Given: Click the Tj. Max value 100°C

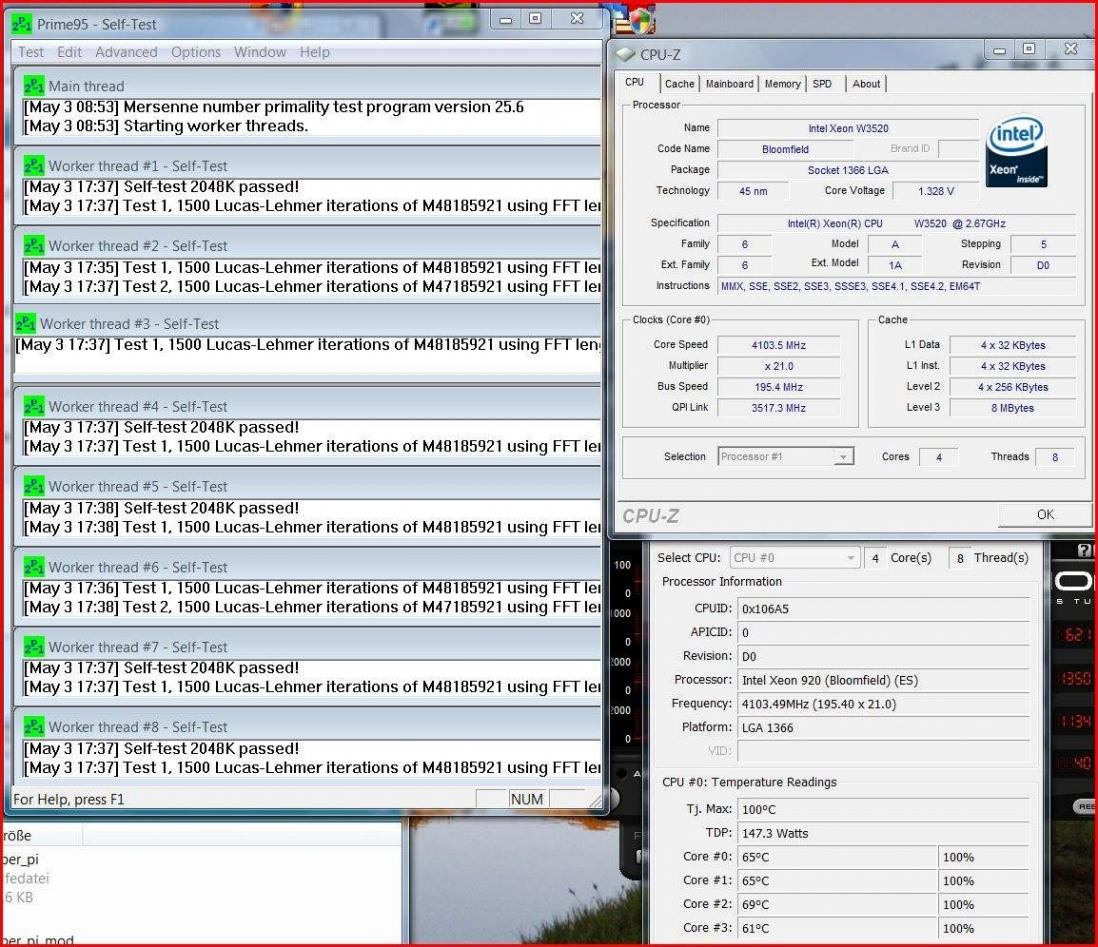Looking at the screenshot, I should click(883, 809).
